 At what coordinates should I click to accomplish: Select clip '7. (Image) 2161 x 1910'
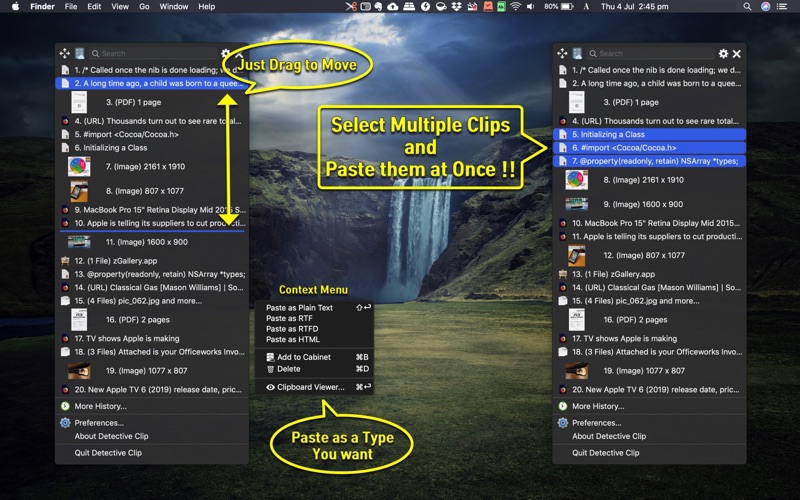pyautogui.click(x=152, y=167)
